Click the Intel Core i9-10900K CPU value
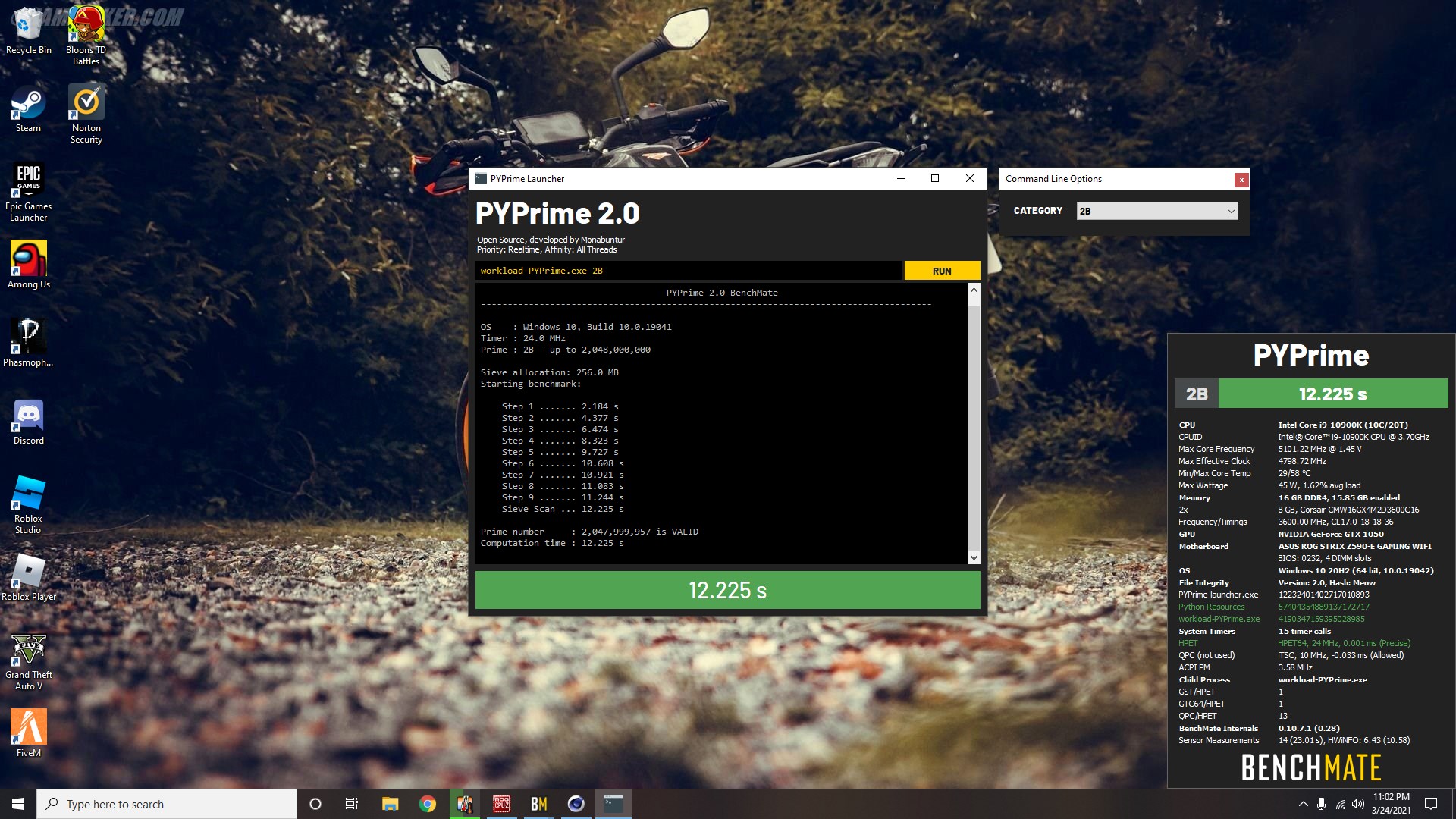The height and width of the screenshot is (819, 1456). [x=1343, y=425]
